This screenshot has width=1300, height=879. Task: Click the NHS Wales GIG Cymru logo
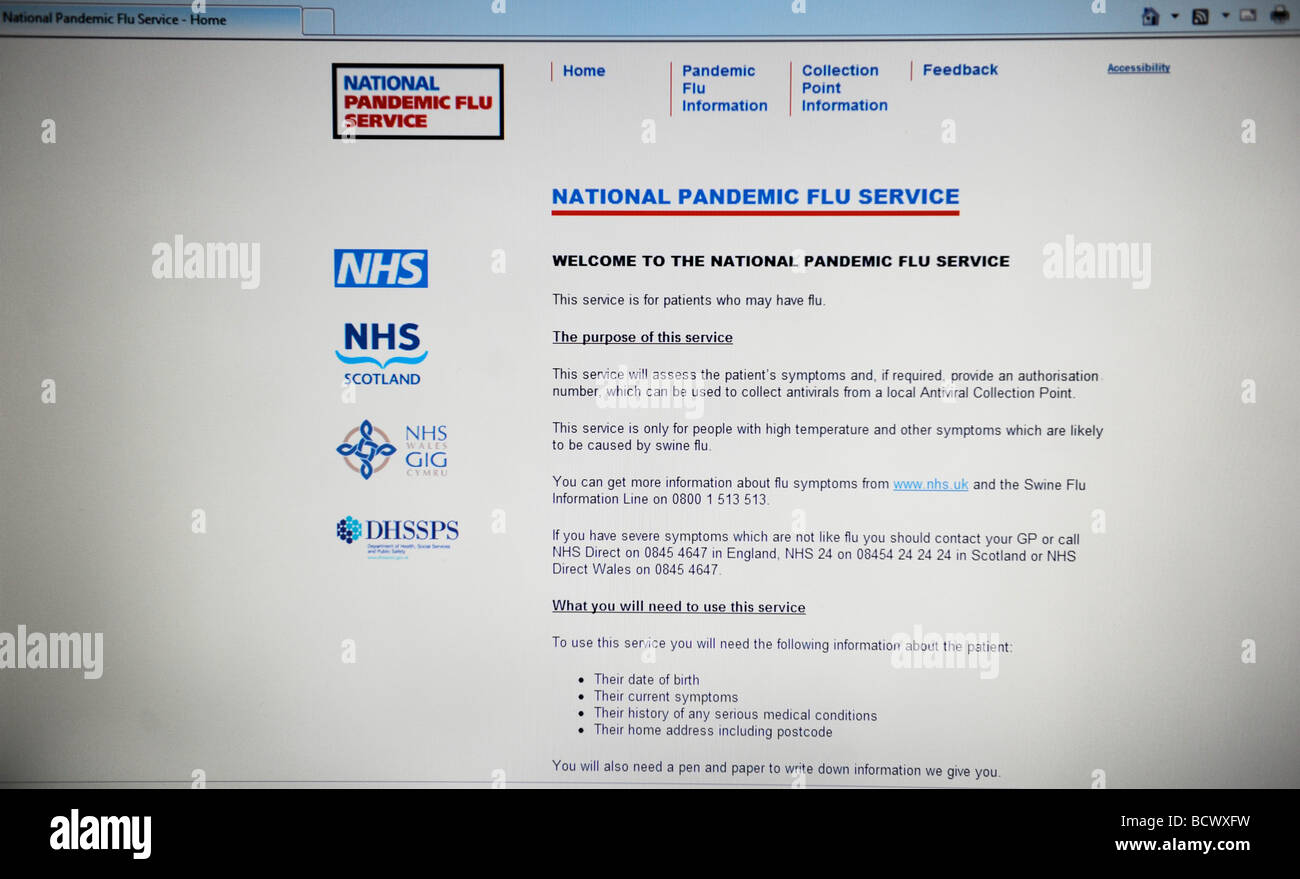[x=392, y=450]
